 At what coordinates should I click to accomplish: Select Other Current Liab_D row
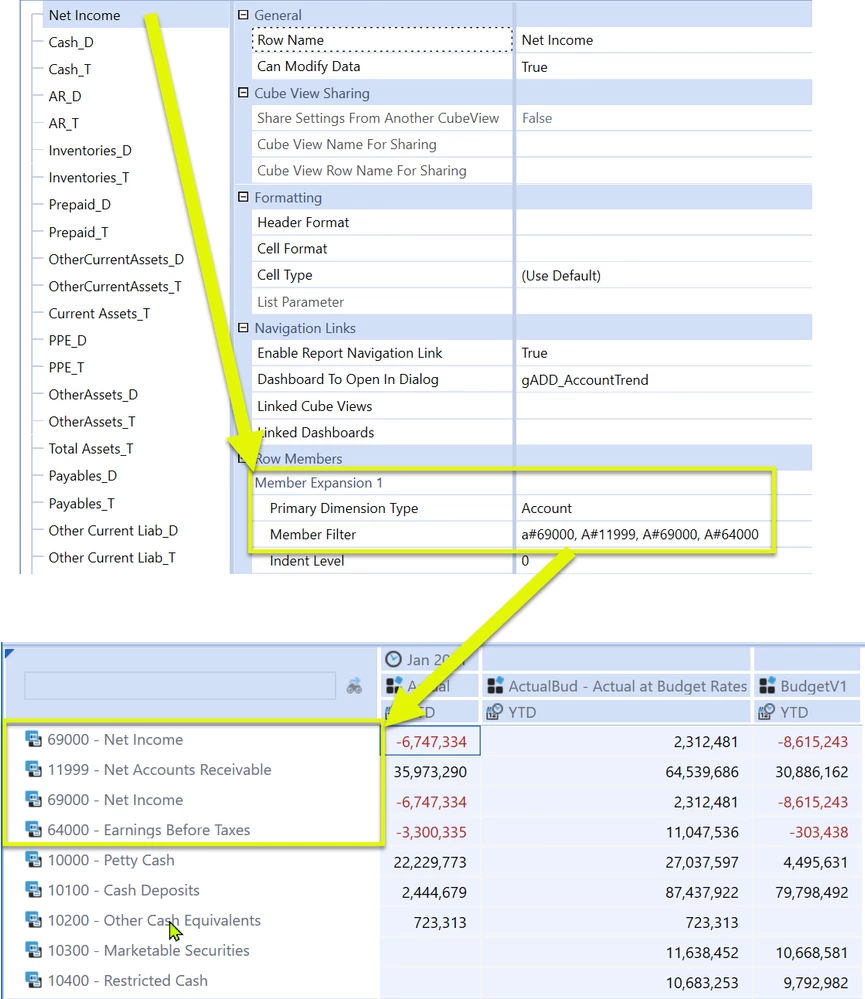(113, 531)
